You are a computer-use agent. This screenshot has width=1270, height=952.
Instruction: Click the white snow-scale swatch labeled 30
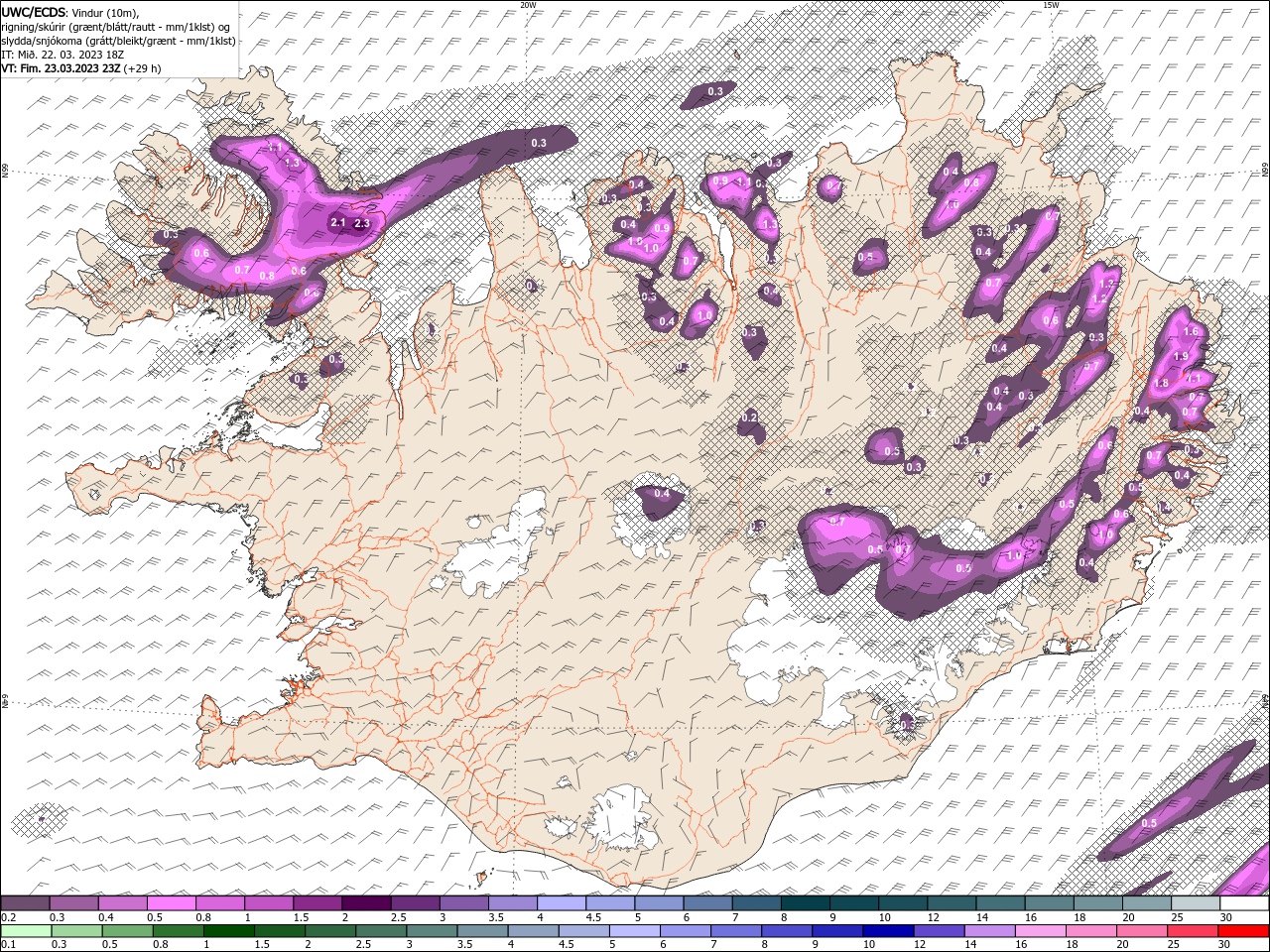pos(1244,903)
